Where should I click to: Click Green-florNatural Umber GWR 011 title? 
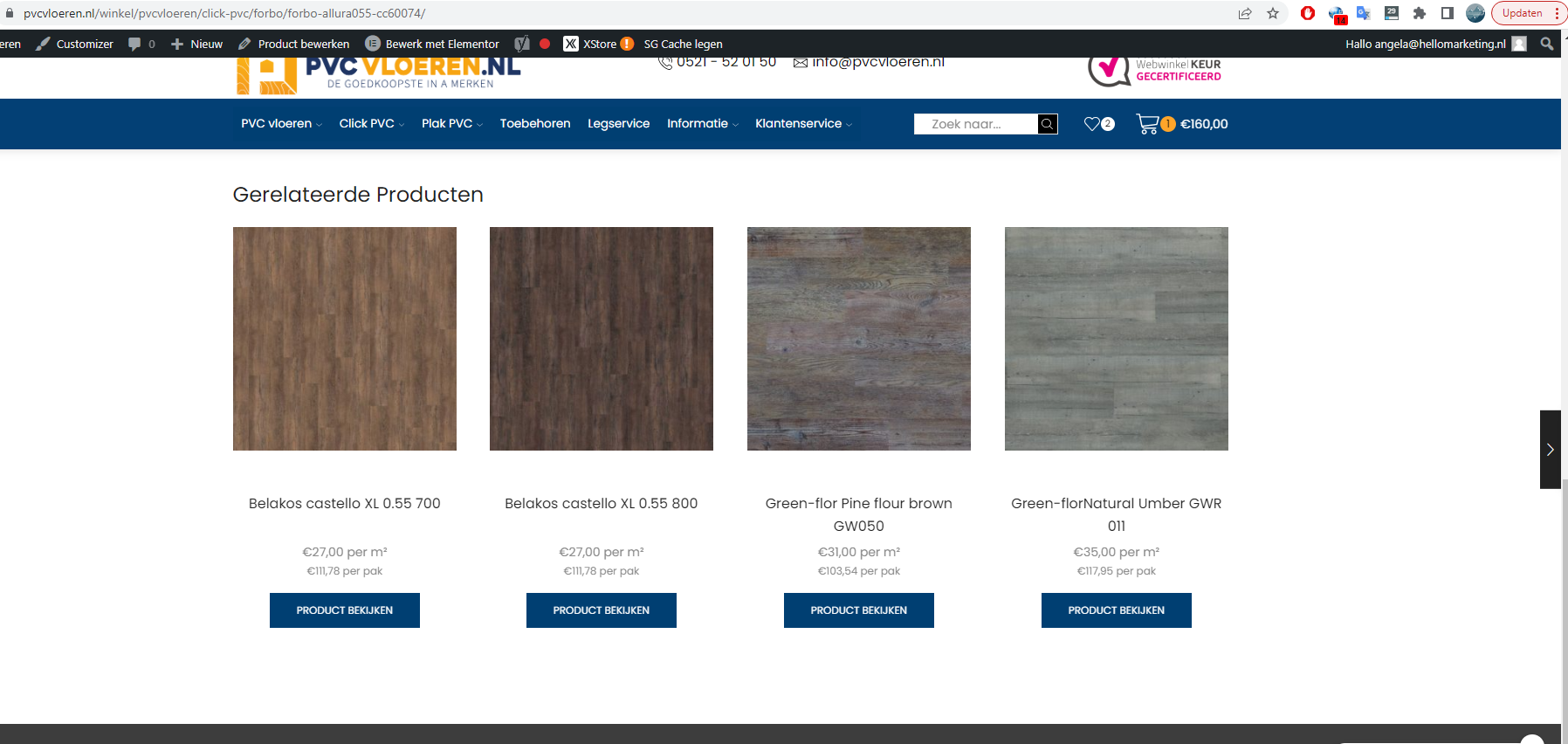click(x=1117, y=514)
